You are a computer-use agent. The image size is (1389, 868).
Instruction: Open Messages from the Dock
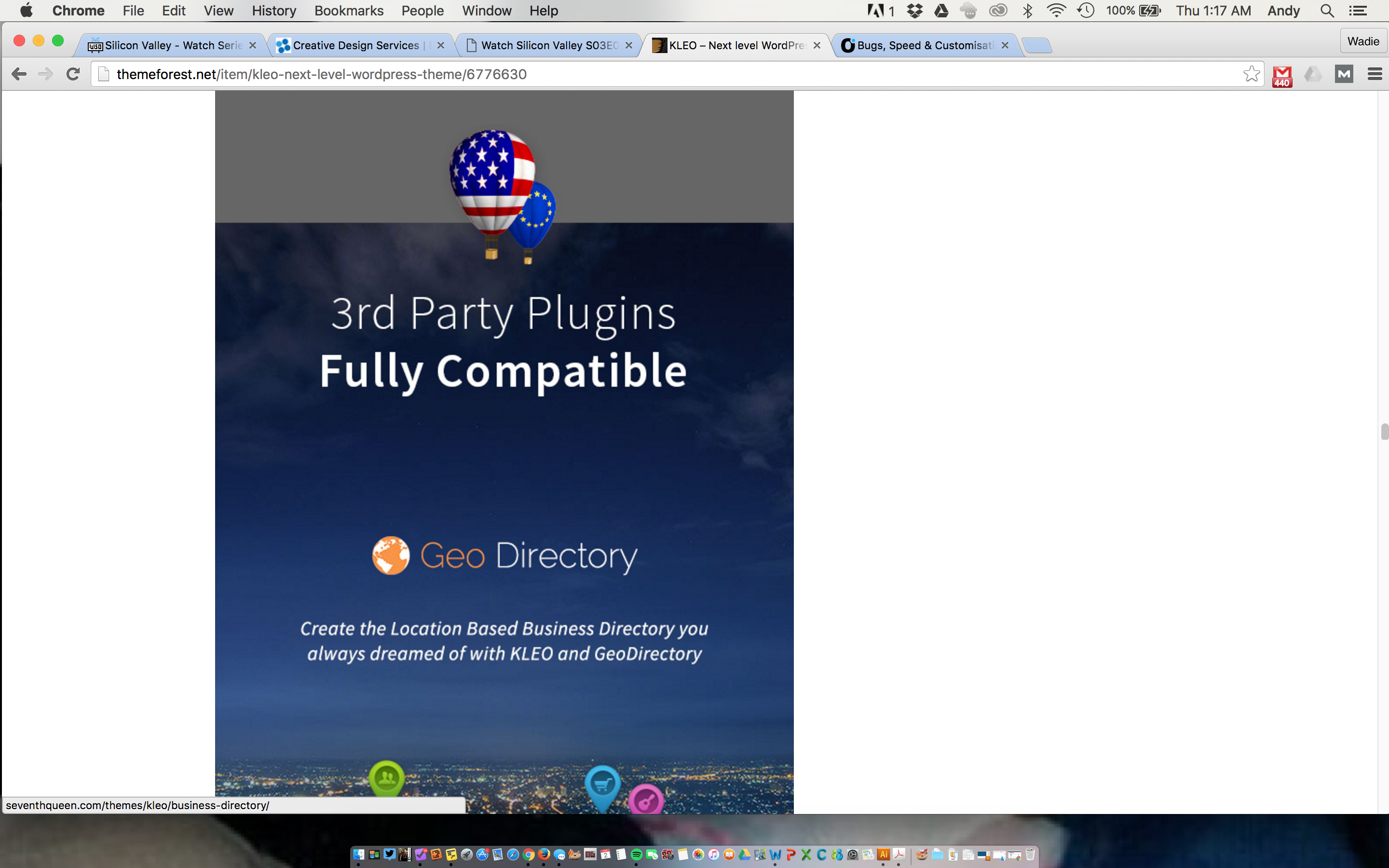[x=559, y=854]
